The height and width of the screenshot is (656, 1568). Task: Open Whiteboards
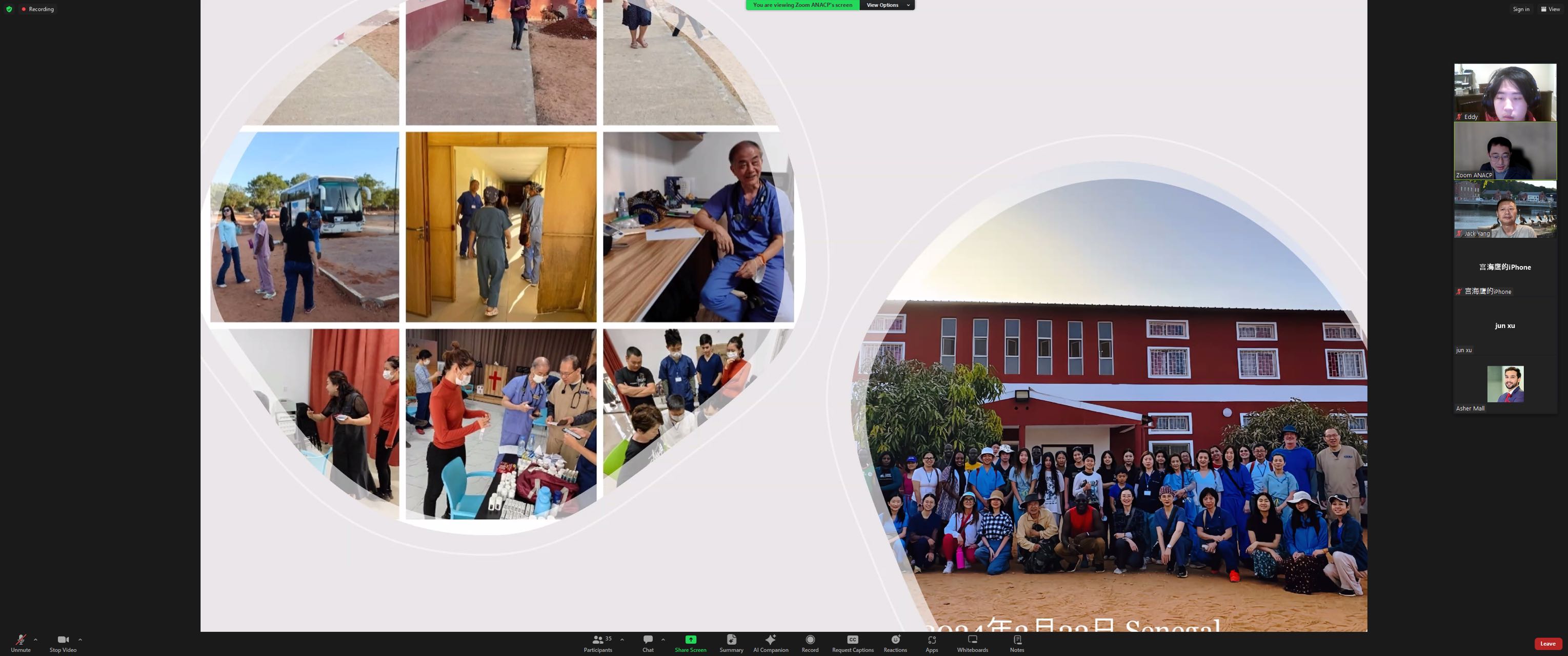972,643
